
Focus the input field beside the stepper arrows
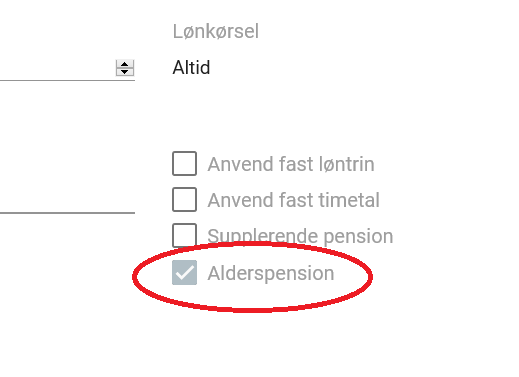click(x=57, y=68)
